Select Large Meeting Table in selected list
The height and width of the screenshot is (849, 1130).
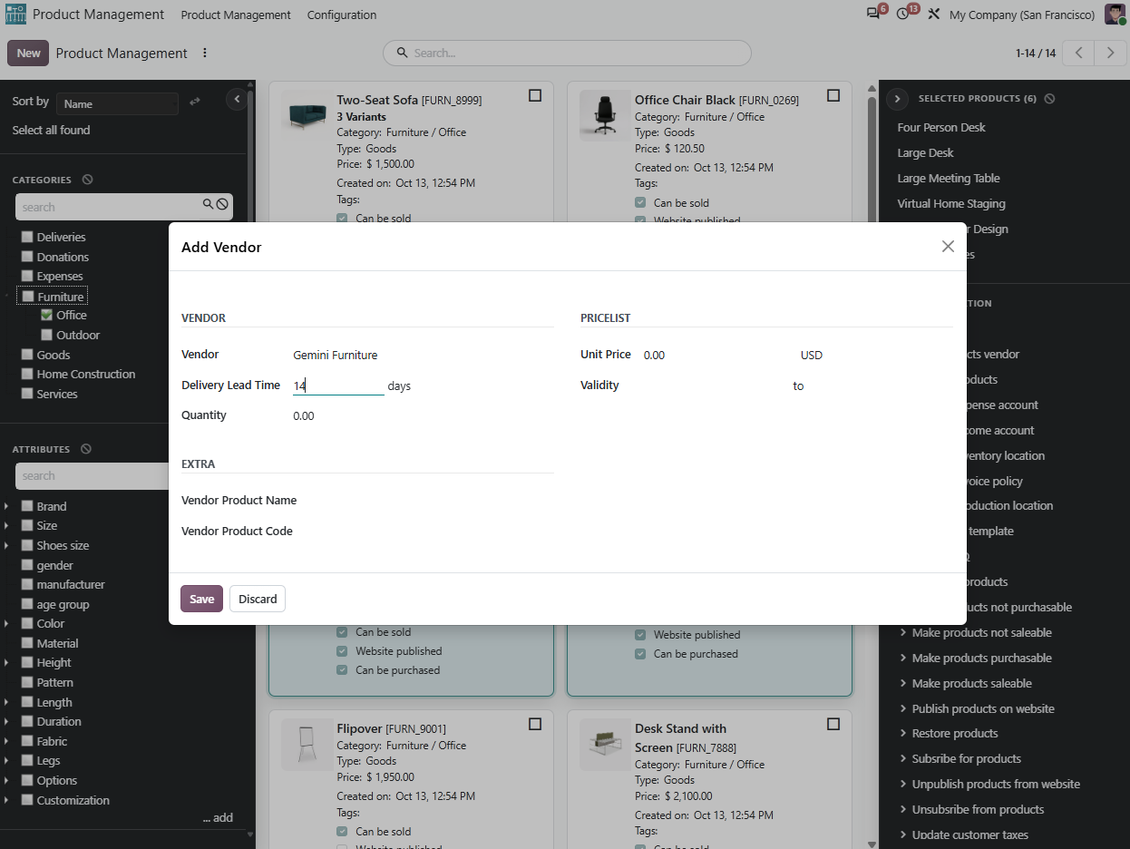coord(948,178)
